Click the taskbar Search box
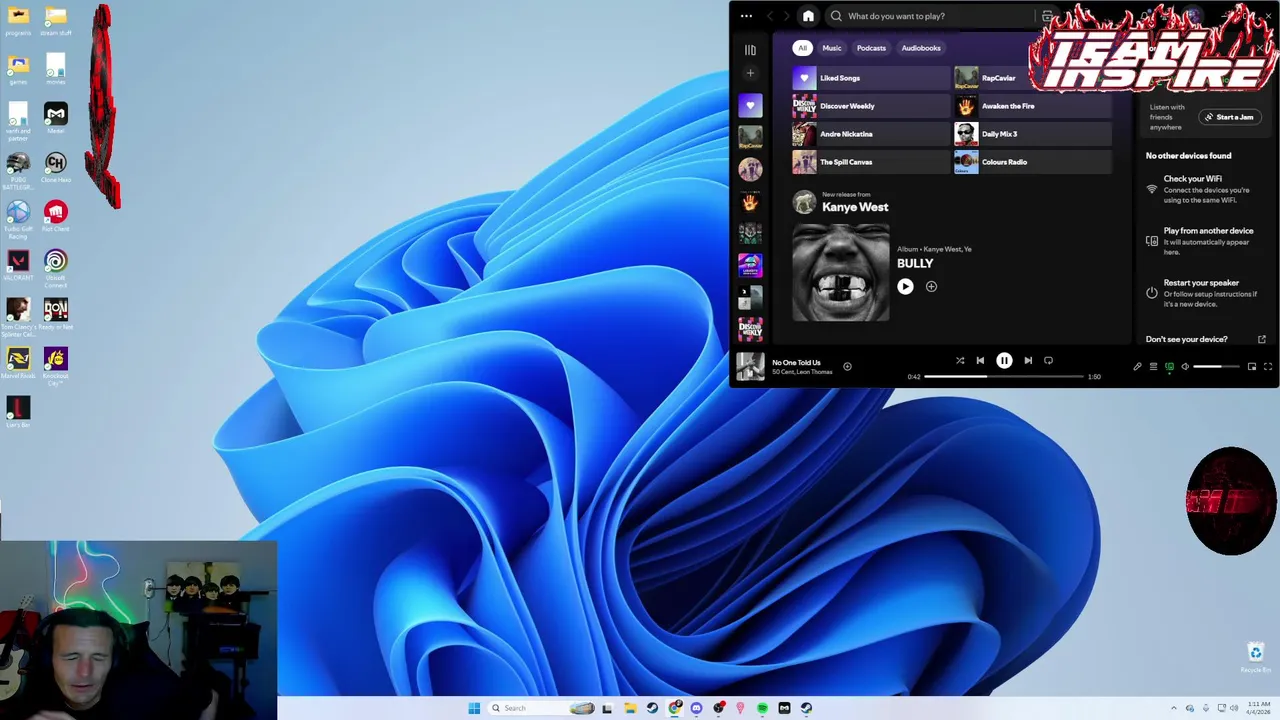The width and height of the screenshot is (1280, 720). 540,708
